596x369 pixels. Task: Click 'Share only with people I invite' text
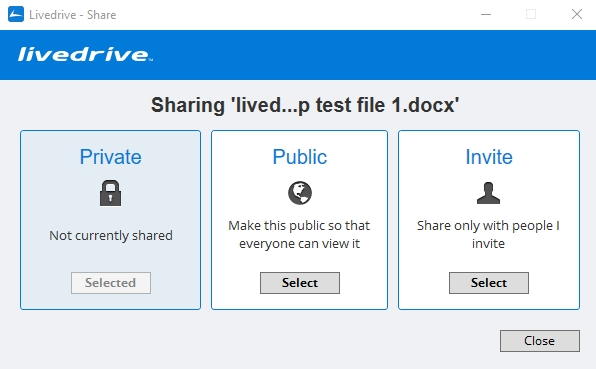click(488, 234)
